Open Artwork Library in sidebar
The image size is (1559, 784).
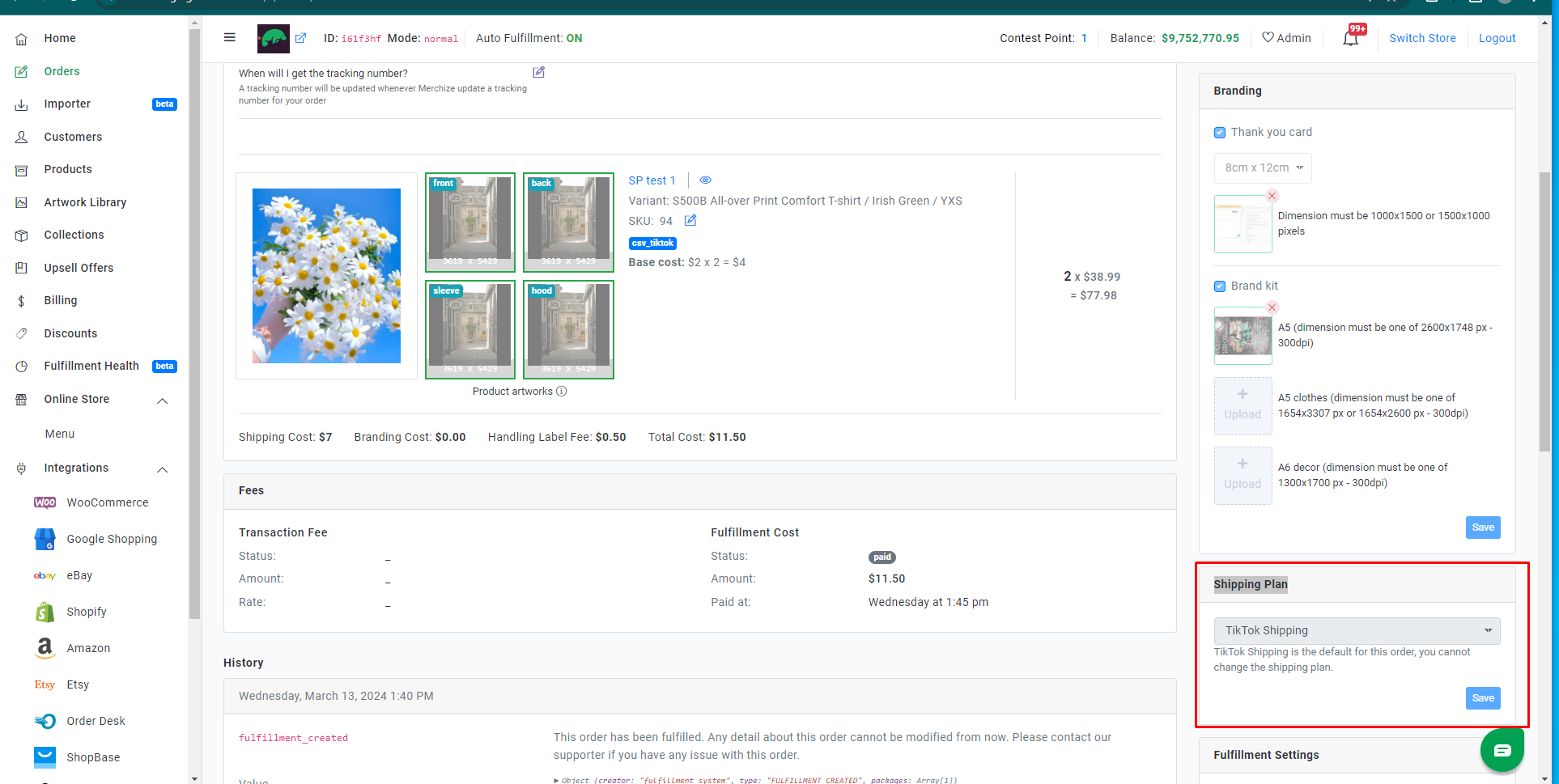(x=85, y=202)
